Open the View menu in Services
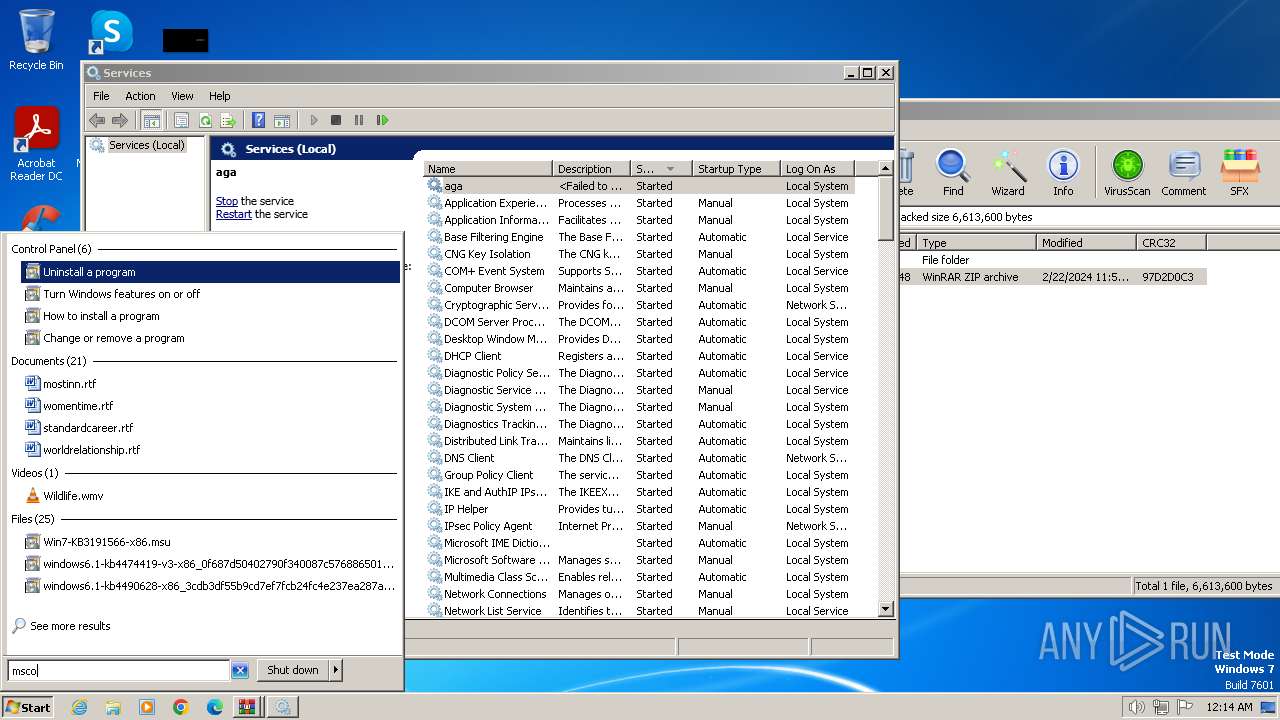The image size is (1280, 720). pyautogui.click(x=182, y=96)
